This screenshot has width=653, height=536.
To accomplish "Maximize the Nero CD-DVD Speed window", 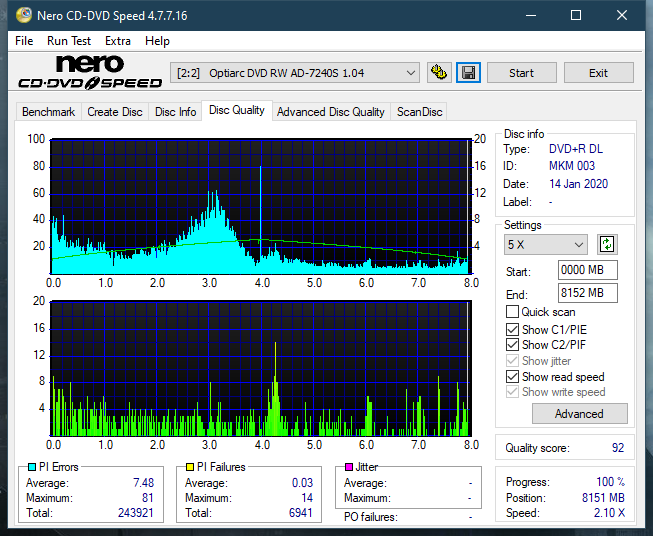I will pyautogui.click(x=576, y=15).
